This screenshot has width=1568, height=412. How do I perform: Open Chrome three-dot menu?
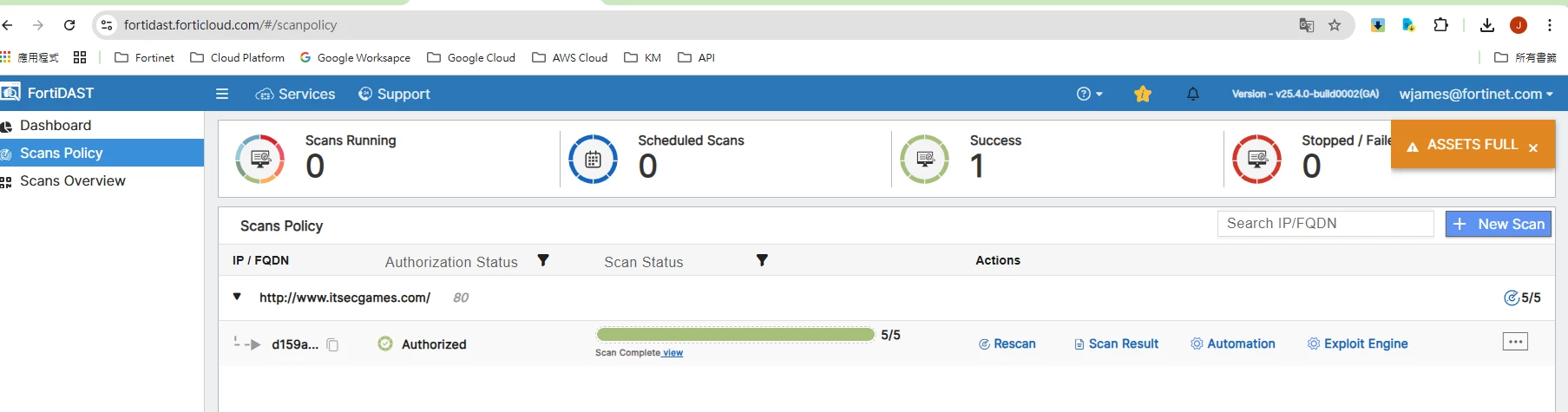(x=1550, y=25)
